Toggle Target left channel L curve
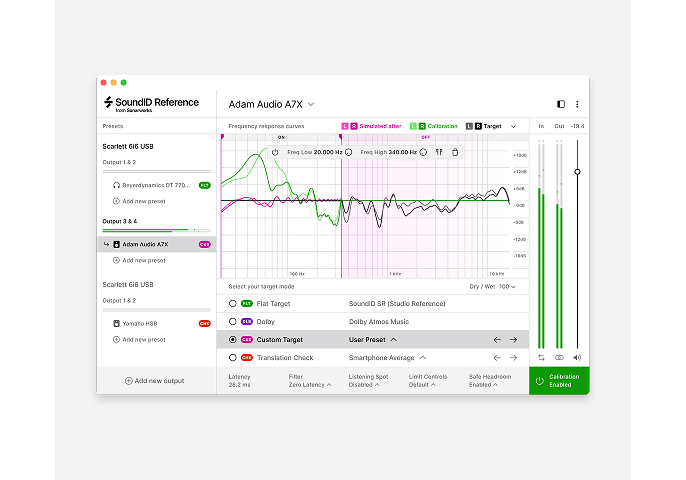 pyautogui.click(x=469, y=126)
